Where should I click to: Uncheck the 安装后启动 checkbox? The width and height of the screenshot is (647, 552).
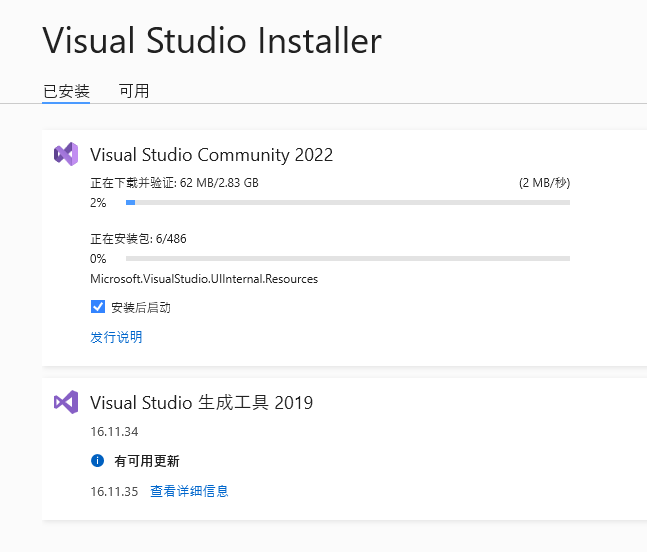click(98, 307)
